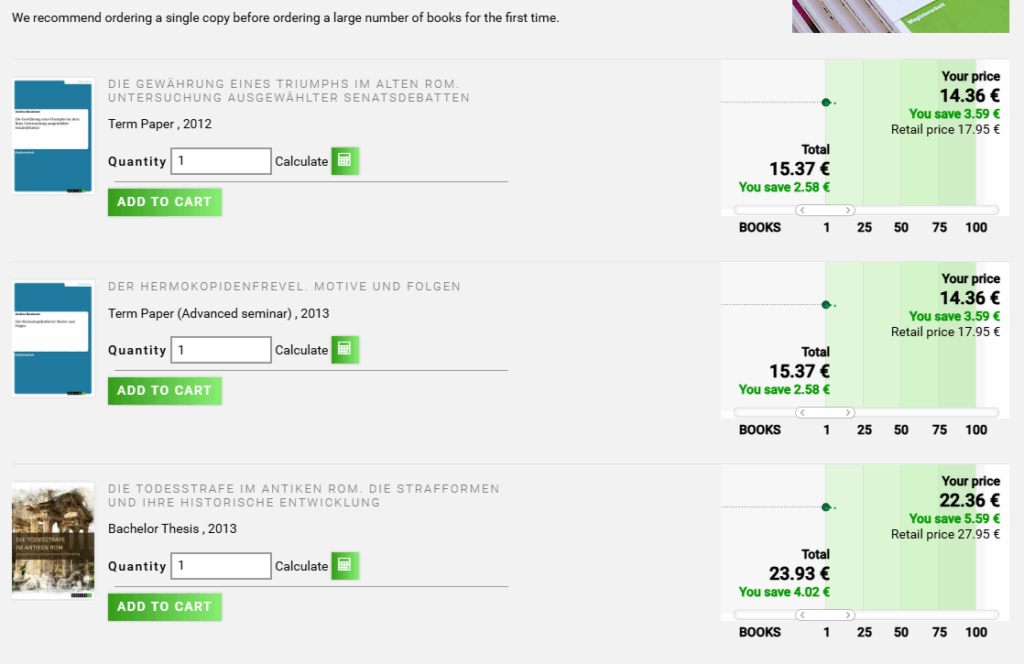Click calculator icon for Todesstrafe thesis
The height and width of the screenshot is (664, 1024).
345,566
